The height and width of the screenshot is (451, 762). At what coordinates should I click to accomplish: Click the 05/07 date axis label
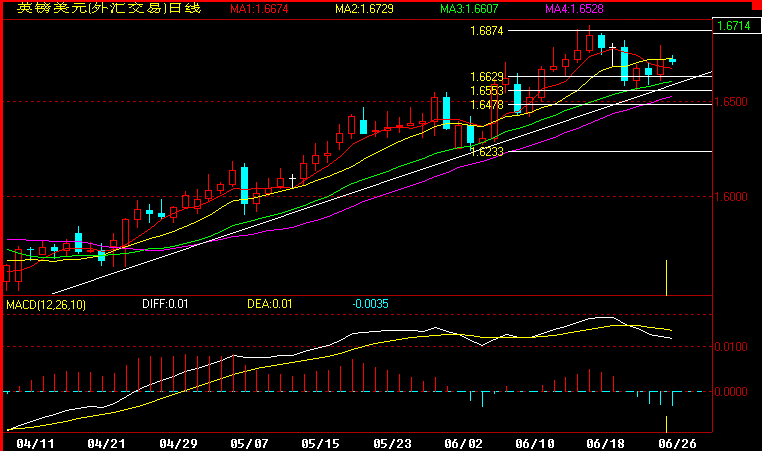(249, 443)
